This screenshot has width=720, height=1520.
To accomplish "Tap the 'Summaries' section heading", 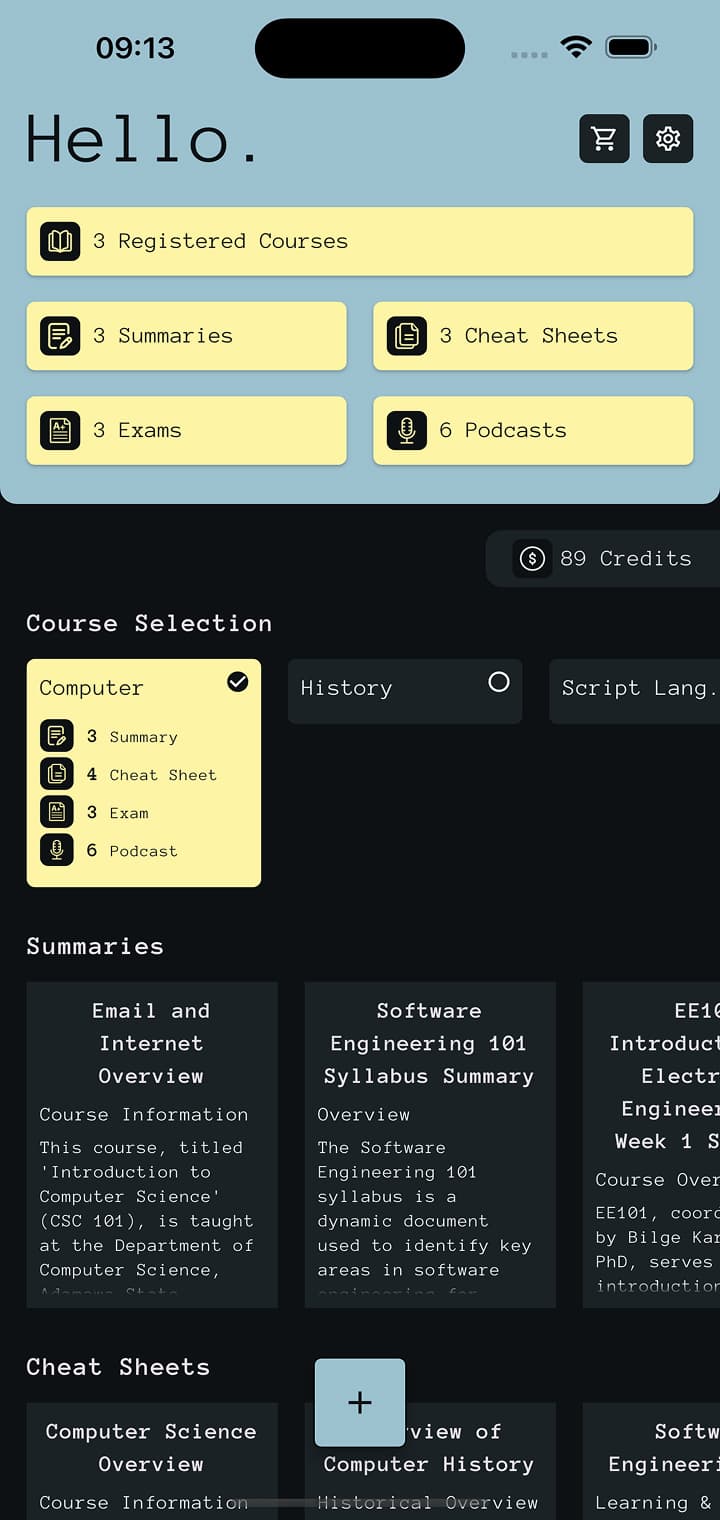I will [95, 946].
